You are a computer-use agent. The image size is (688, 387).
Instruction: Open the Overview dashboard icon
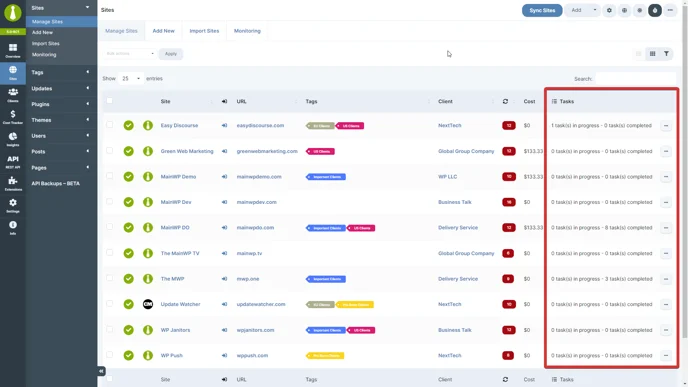point(13,50)
